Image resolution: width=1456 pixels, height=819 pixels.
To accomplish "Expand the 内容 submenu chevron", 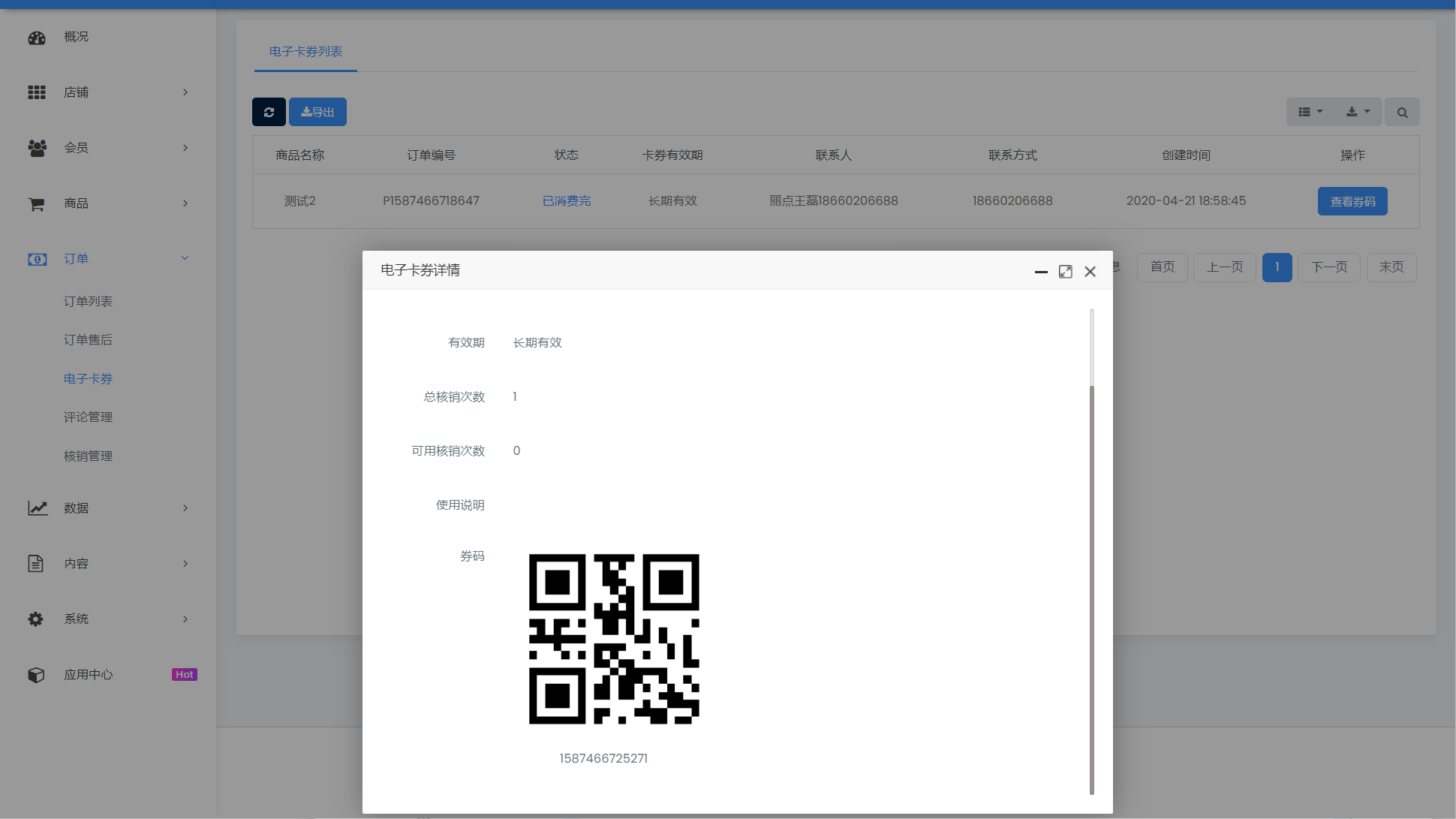I will coord(185,564).
